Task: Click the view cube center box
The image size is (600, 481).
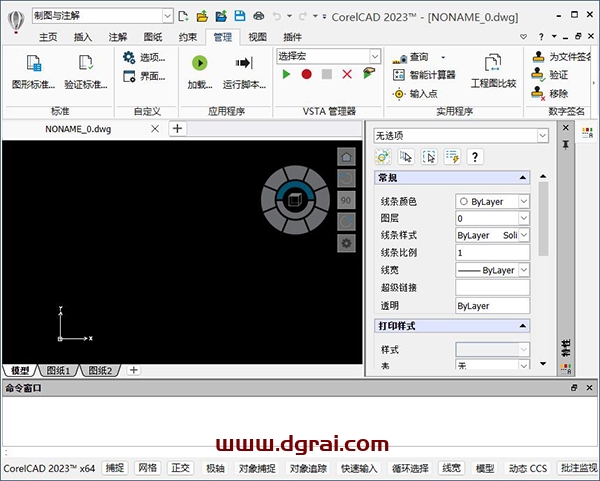Action: coord(295,200)
